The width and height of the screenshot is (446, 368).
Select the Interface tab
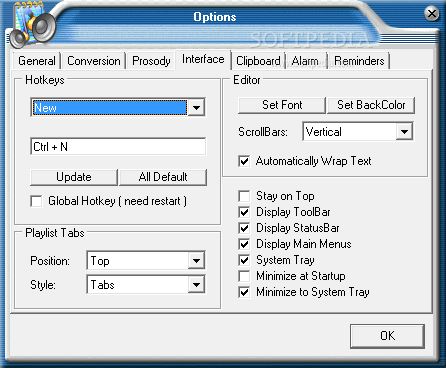click(x=203, y=59)
